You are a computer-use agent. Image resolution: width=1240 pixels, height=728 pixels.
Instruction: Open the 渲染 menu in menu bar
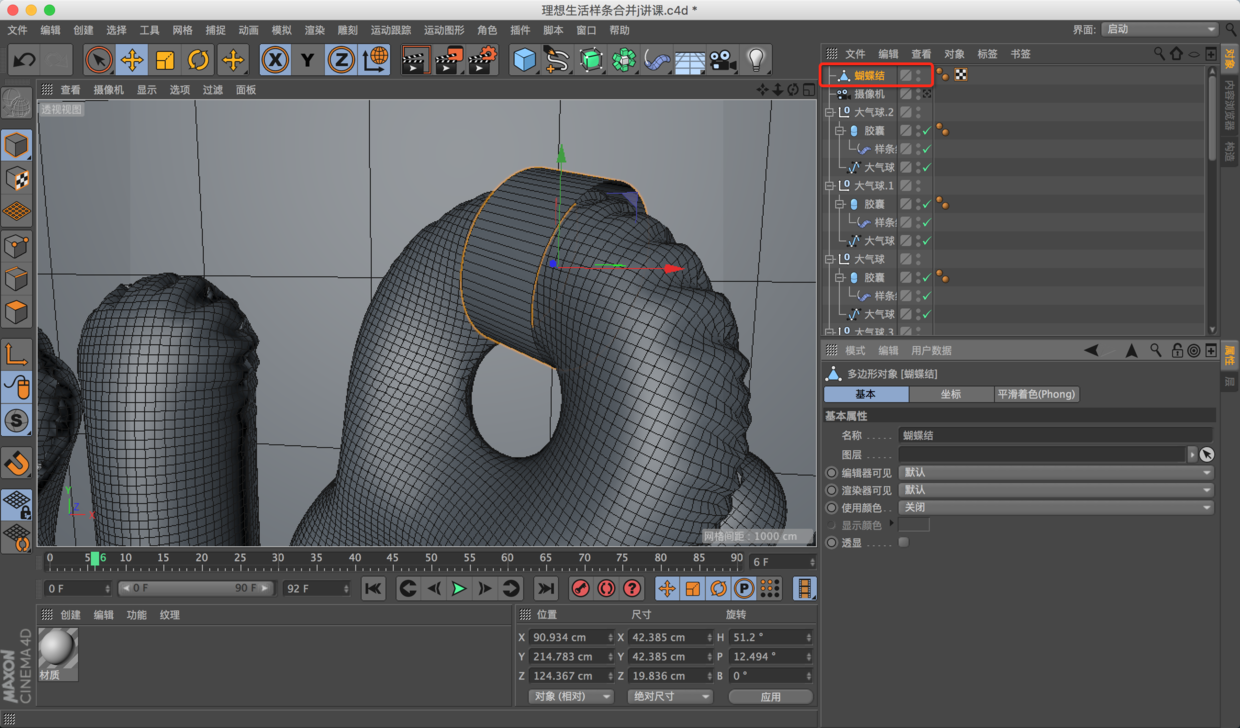[x=314, y=30]
